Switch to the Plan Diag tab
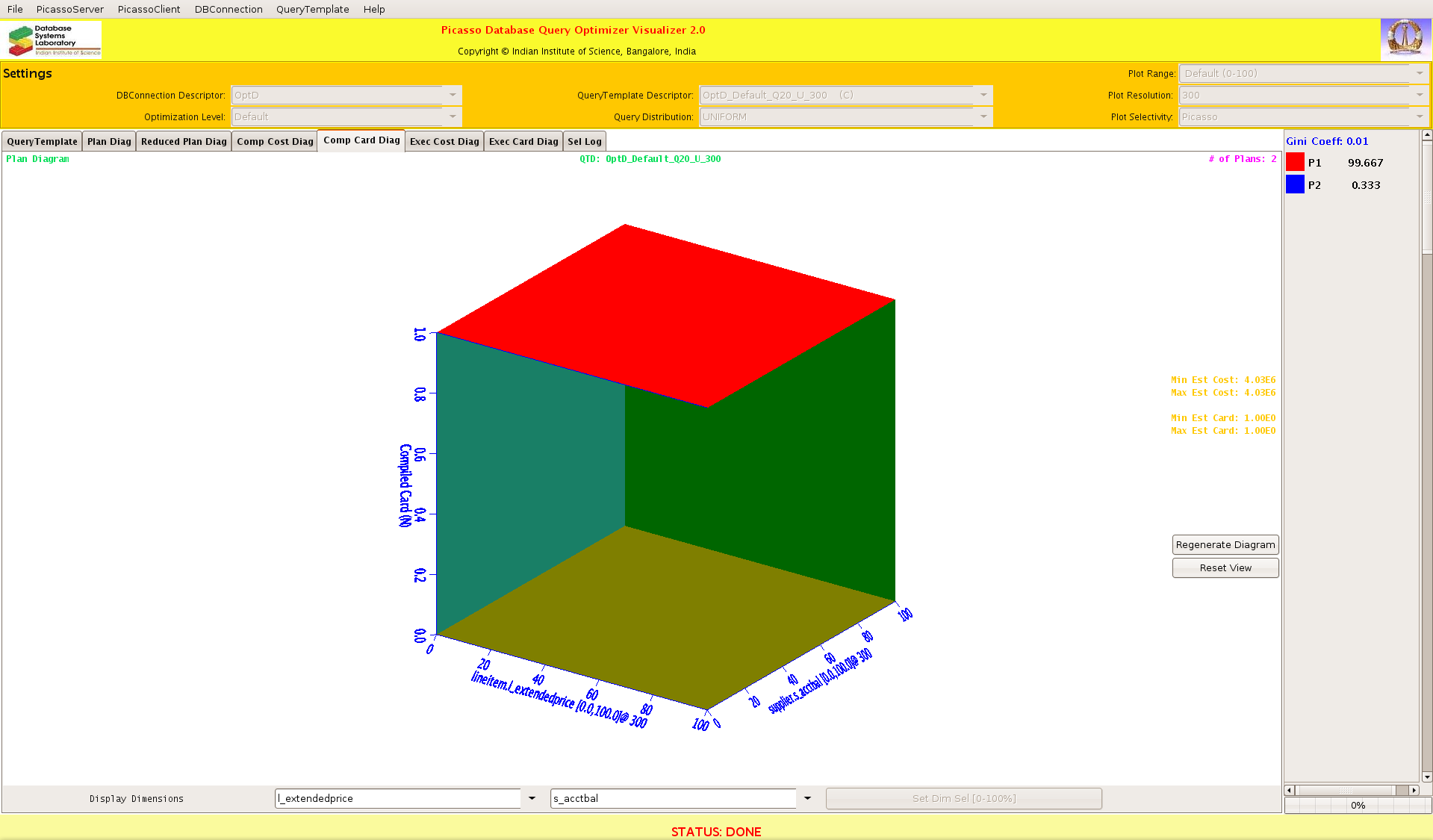This screenshot has height=840, width=1433. click(109, 142)
